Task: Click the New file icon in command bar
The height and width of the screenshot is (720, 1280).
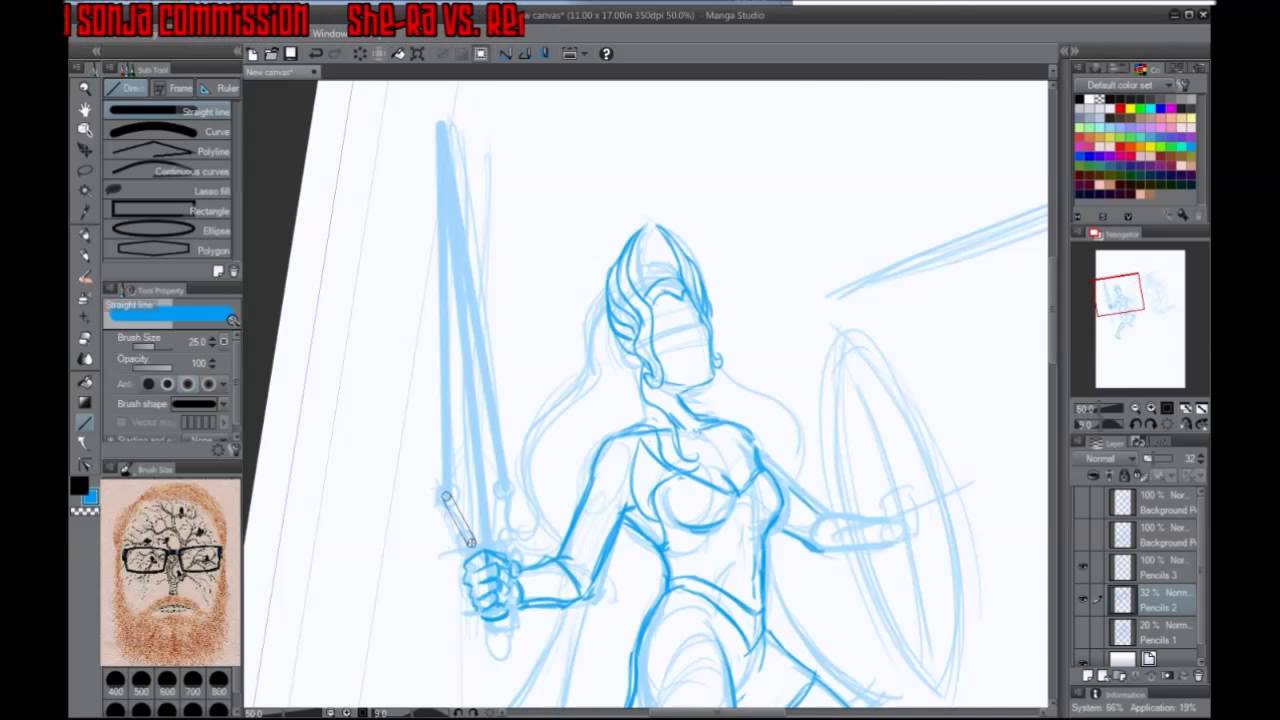Action: (x=253, y=54)
